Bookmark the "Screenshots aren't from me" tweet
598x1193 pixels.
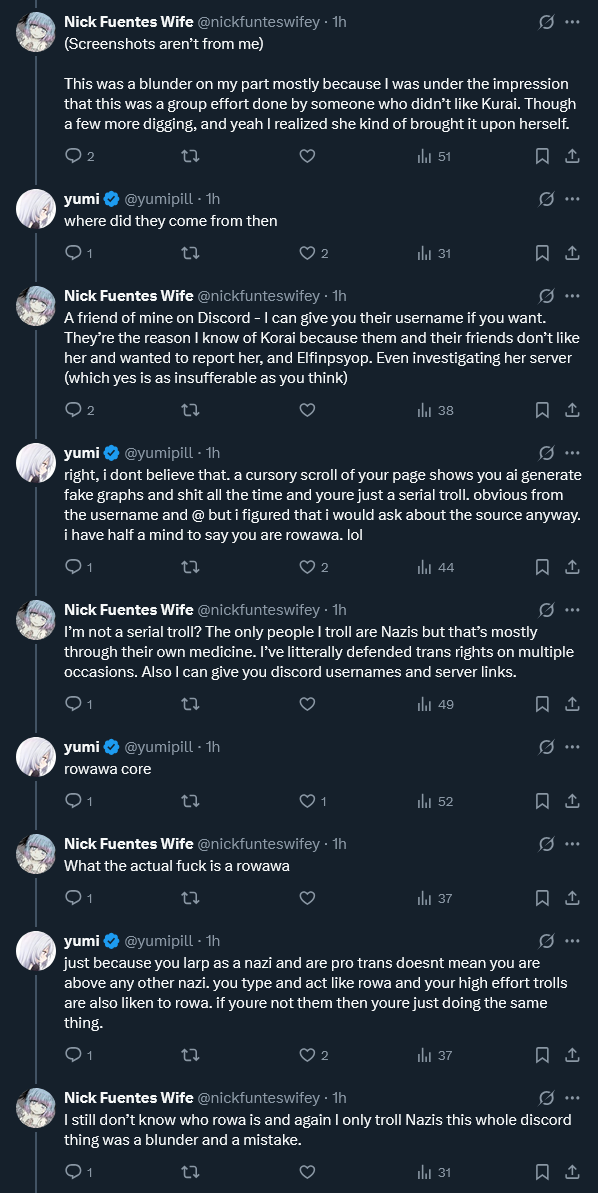[542, 156]
